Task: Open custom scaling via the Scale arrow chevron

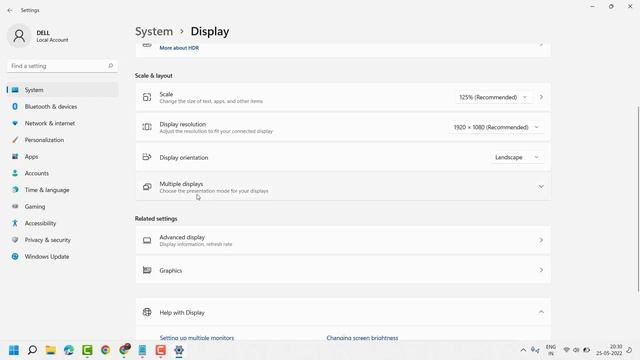Action: (541, 97)
